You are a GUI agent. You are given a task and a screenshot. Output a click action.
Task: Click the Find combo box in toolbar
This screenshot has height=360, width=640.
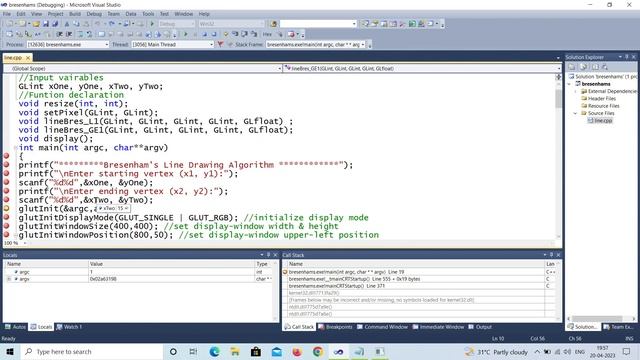point(318,24)
